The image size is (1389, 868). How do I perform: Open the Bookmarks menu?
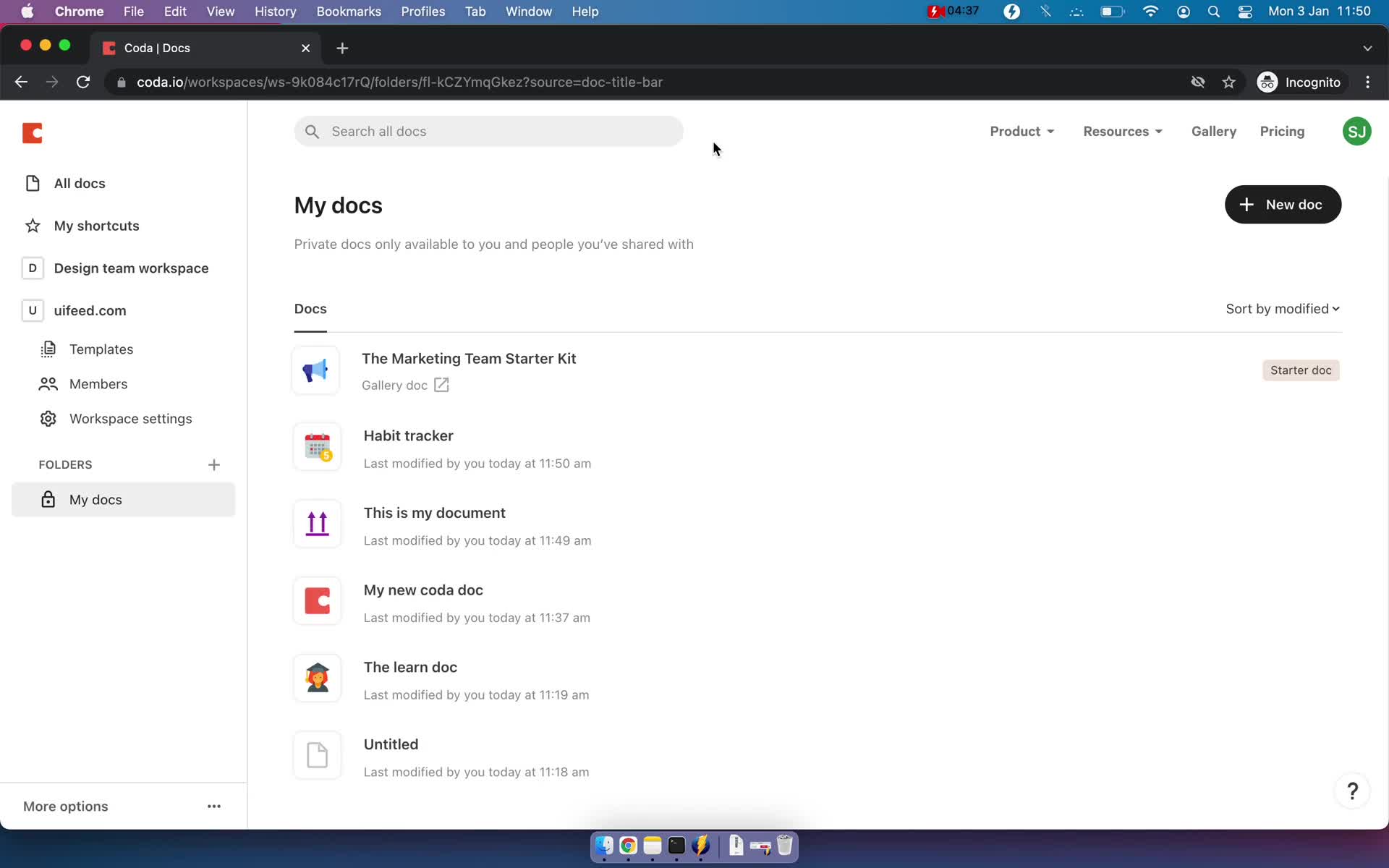pos(349,12)
